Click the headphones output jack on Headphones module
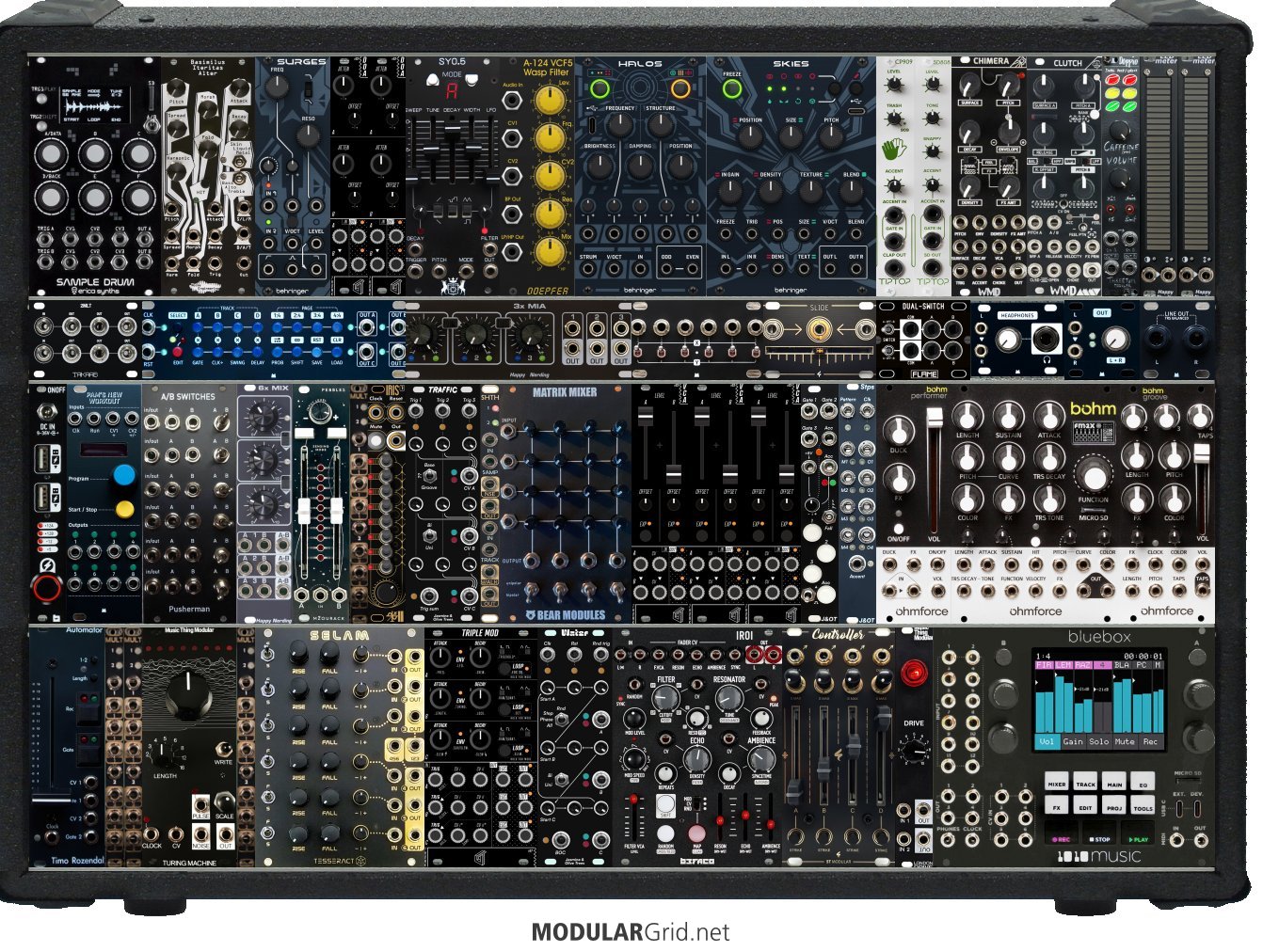This screenshot has width=1263, height=952. point(1047,339)
